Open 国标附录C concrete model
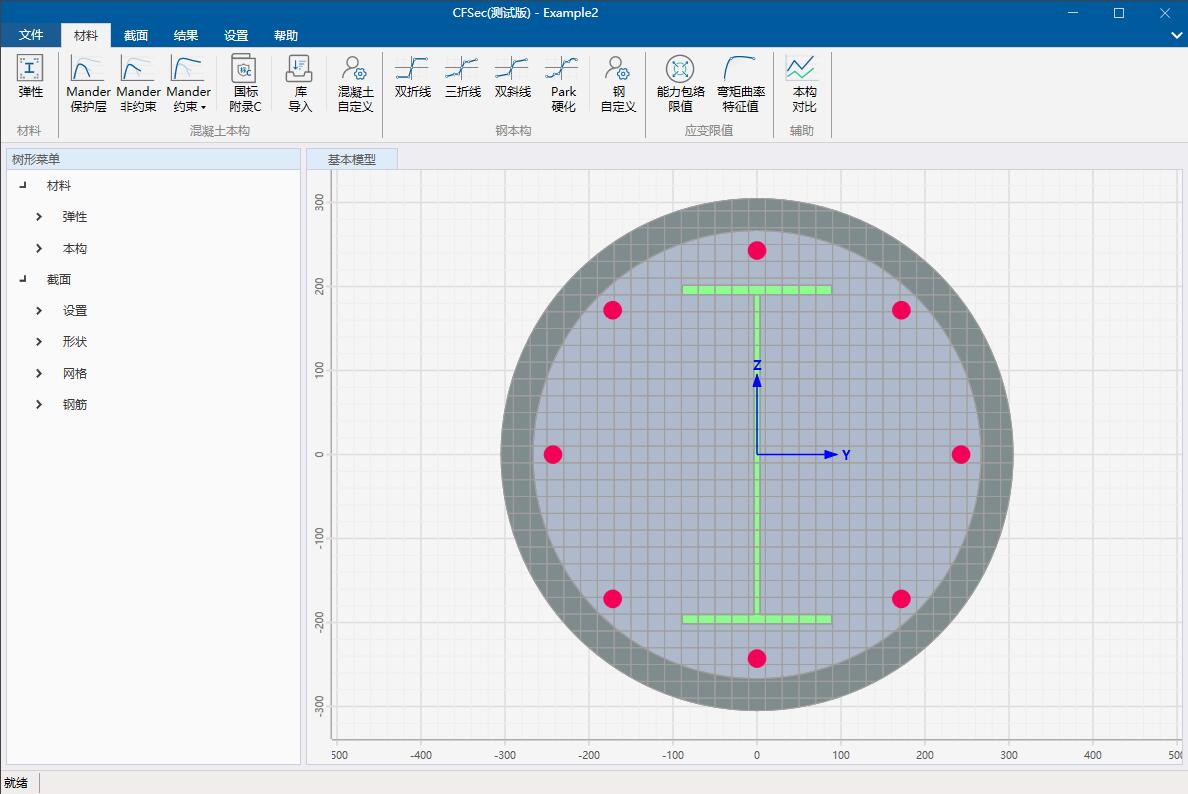The height and width of the screenshot is (794, 1188). coord(244,82)
